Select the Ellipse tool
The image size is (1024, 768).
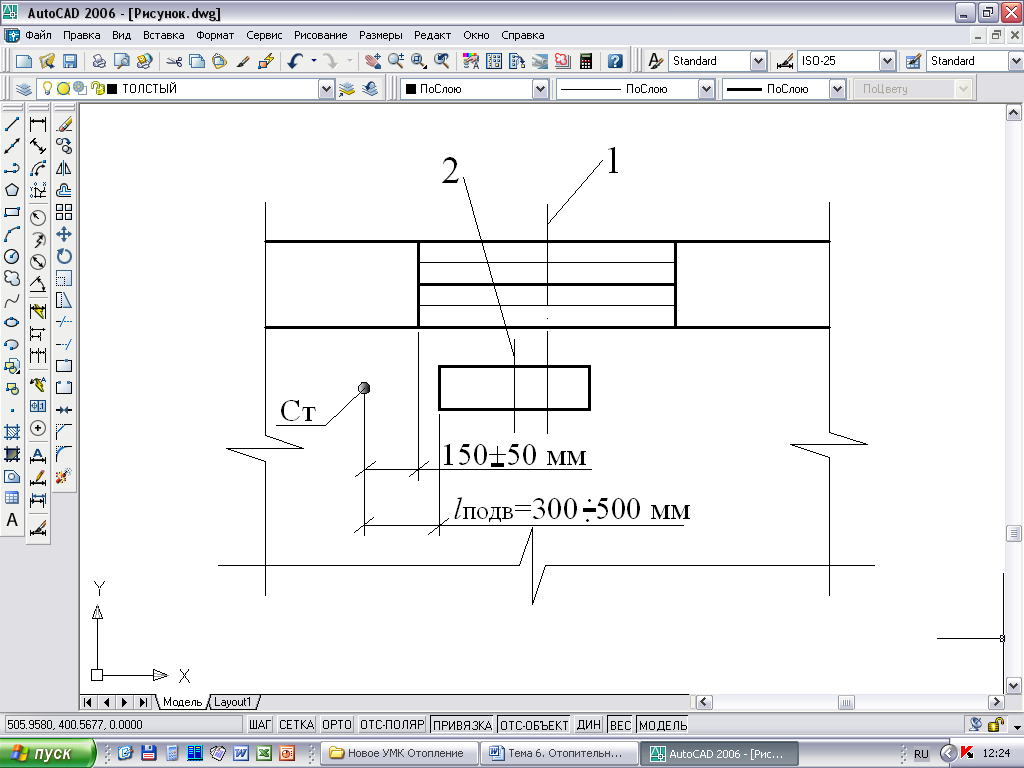[x=12, y=323]
